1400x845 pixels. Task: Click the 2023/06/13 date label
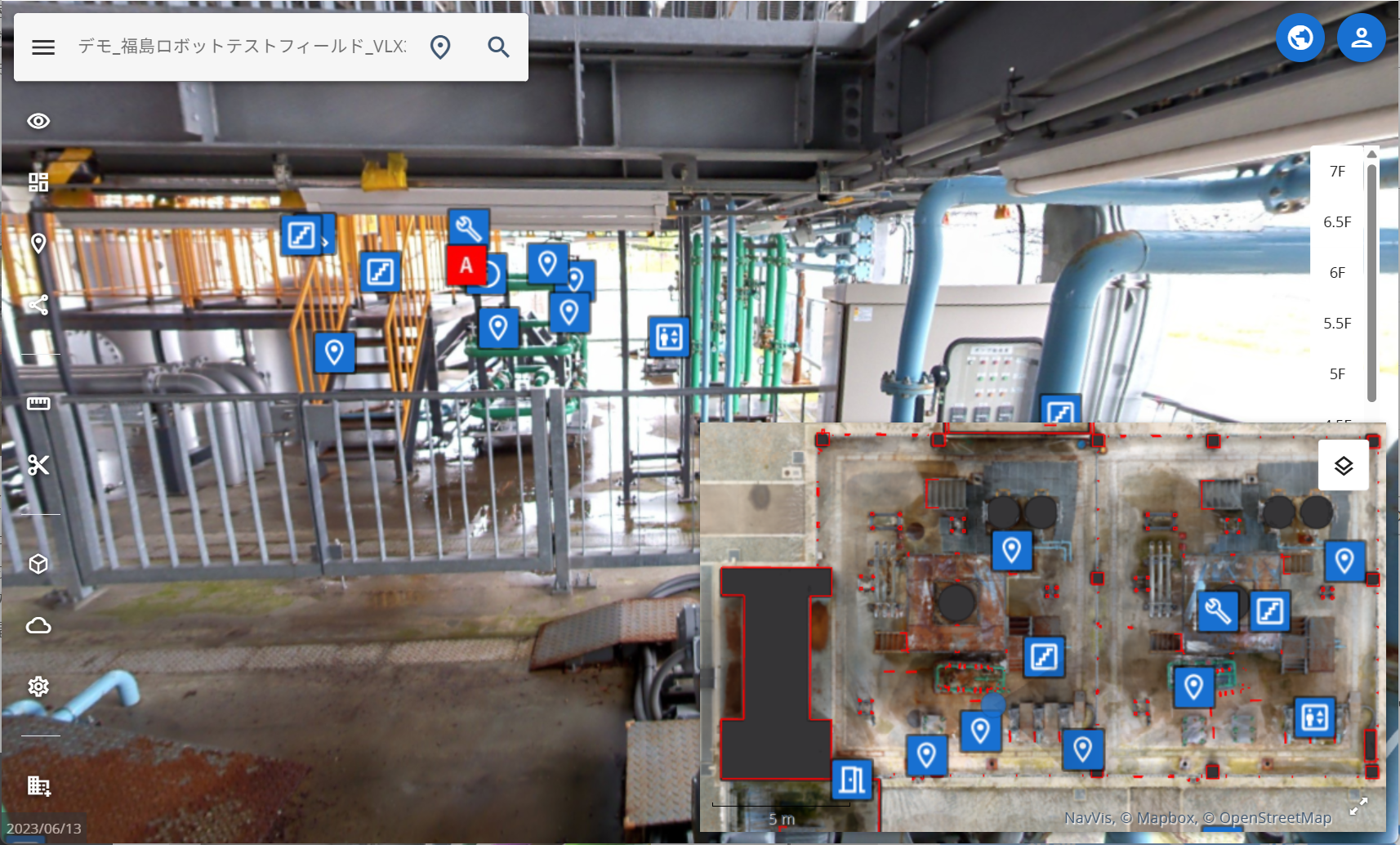tap(44, 828)
